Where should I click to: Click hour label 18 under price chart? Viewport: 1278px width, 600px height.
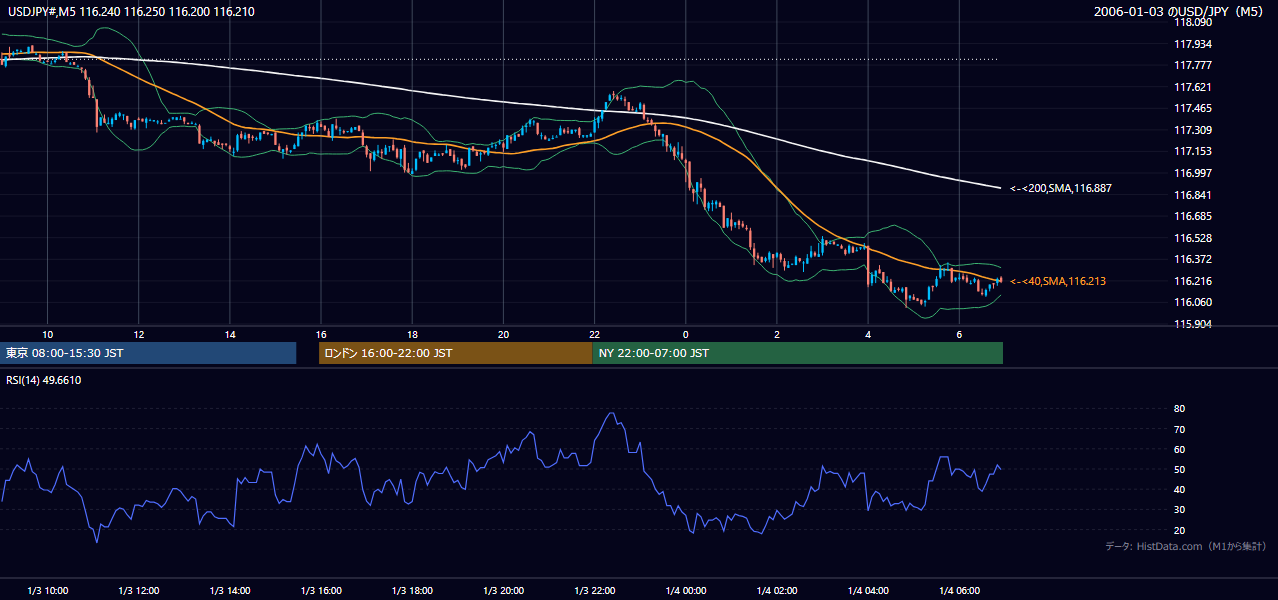pyautogui.click(x=412, y=334)
